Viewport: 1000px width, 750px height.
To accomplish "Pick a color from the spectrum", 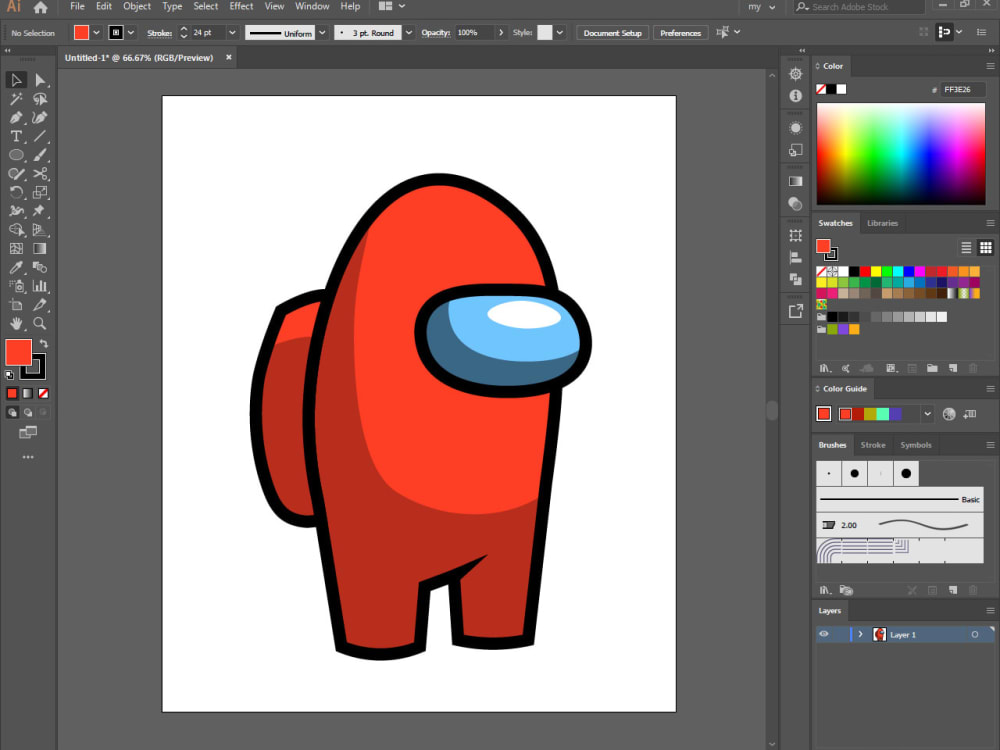I will coord(901,154).
